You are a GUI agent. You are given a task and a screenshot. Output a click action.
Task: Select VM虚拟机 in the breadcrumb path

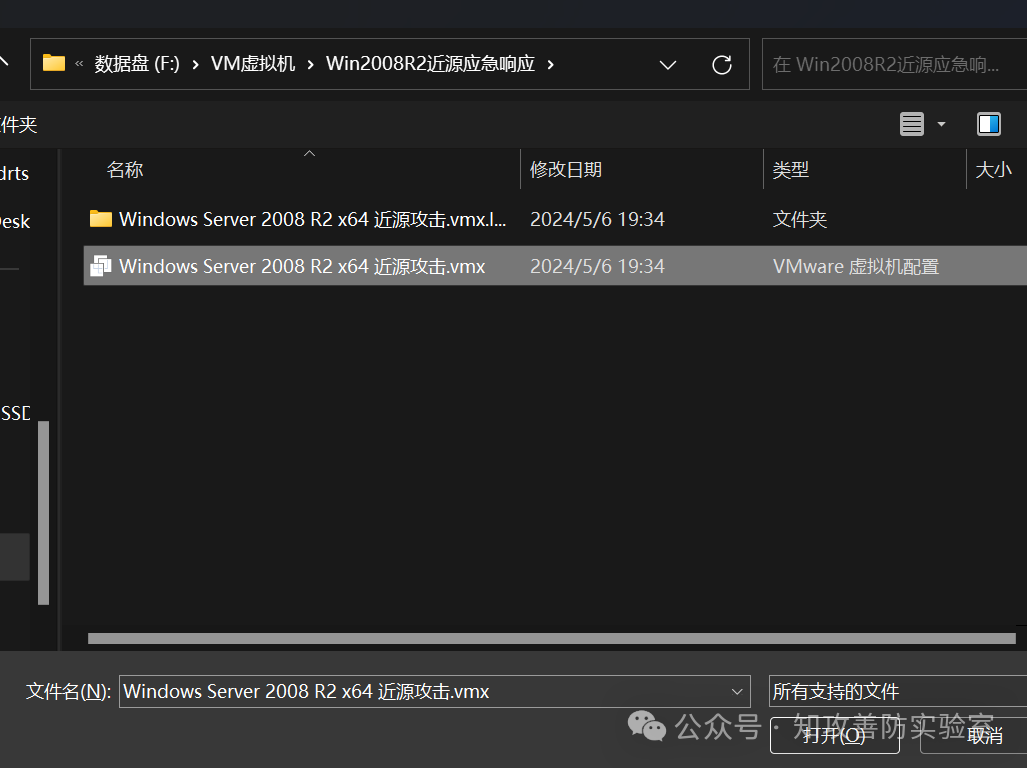(x=253, y=64)
